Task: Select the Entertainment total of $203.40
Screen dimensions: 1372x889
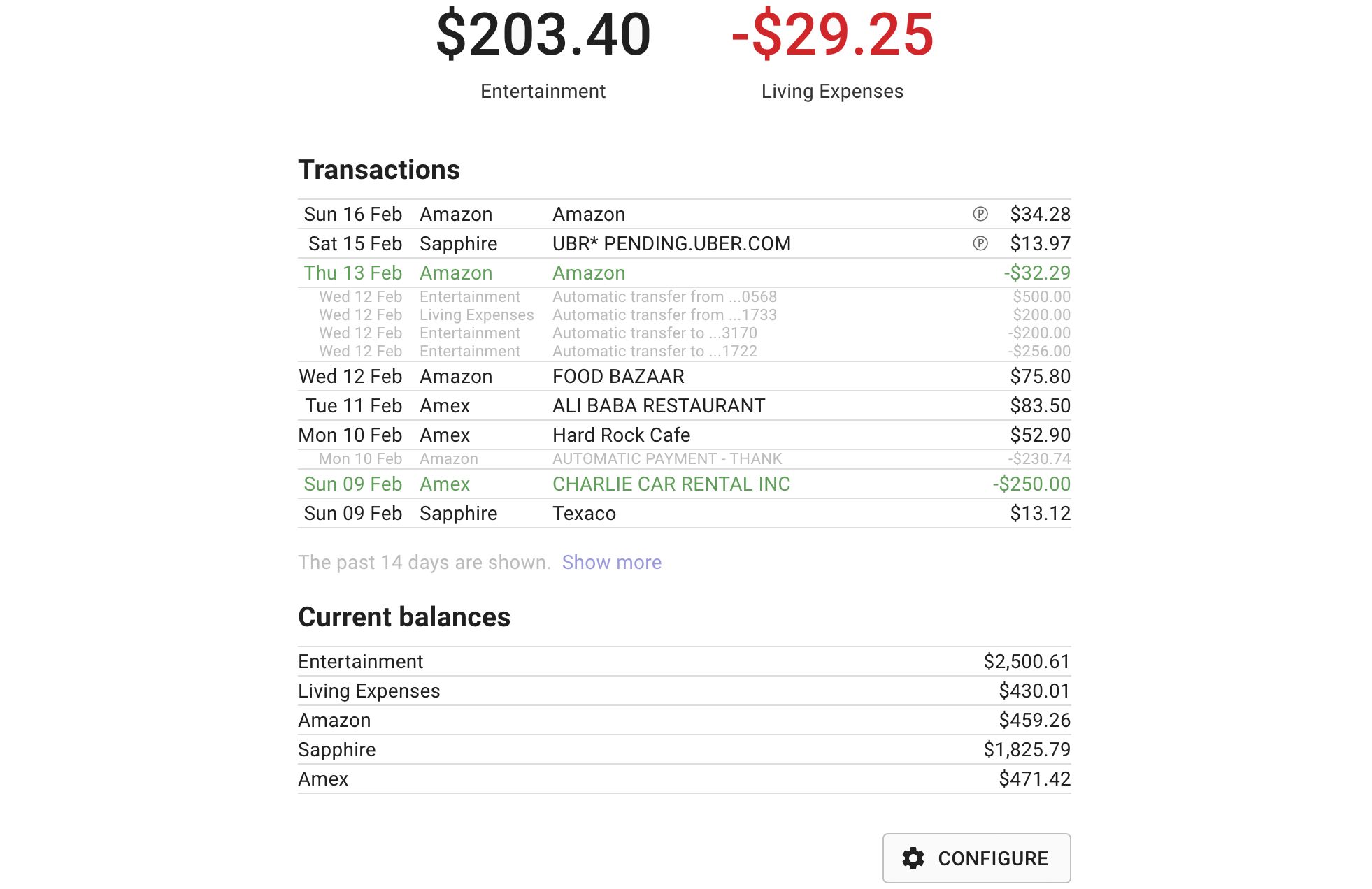Action: pos(543,31)
